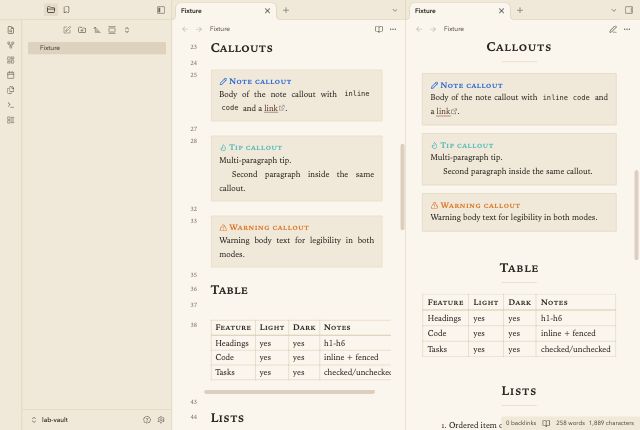This screenshot has width=640, height=430.
Task: Toggle the right sidebar
Action: (x=629, y=10)
